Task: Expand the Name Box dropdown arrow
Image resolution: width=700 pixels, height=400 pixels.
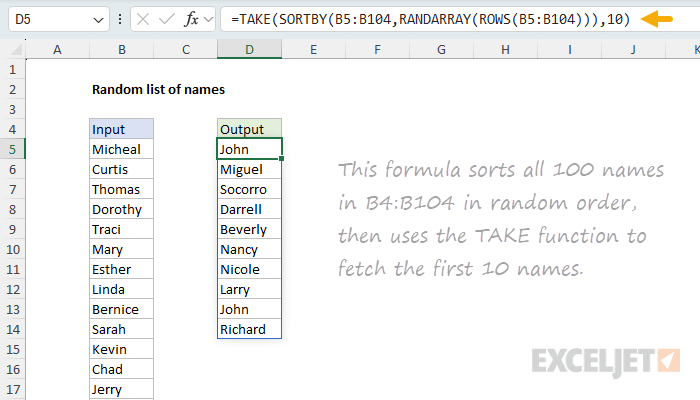Action: [98, 20]
